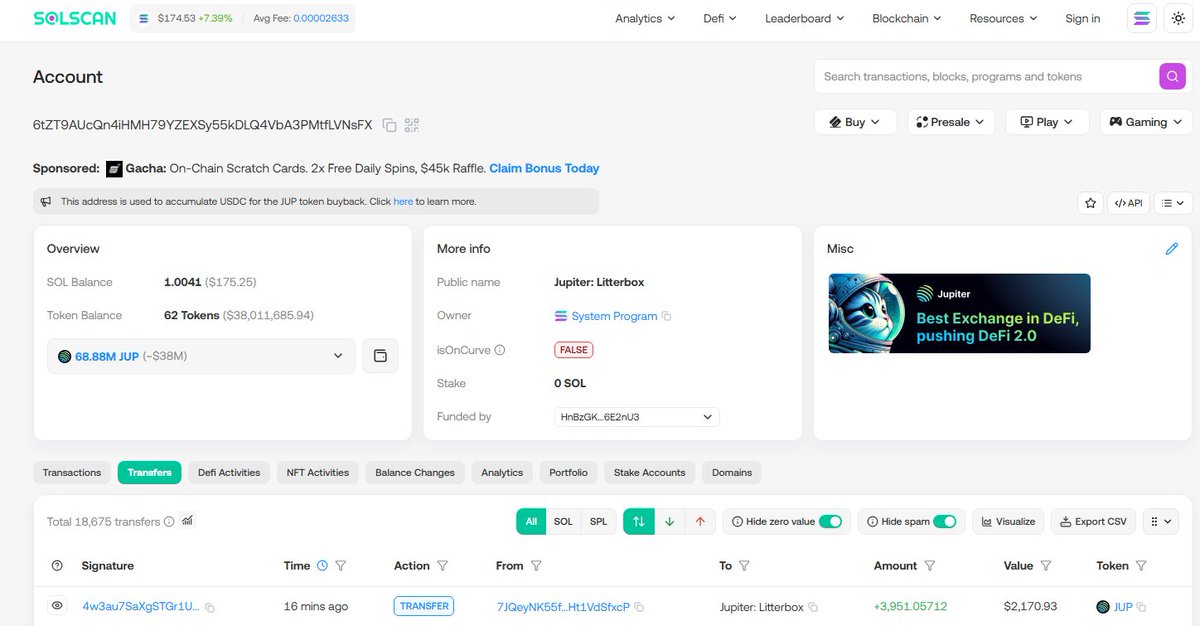Filter the Signature column help icon
The width and height of the screenshot is (1200, 626).
(57, 566)
